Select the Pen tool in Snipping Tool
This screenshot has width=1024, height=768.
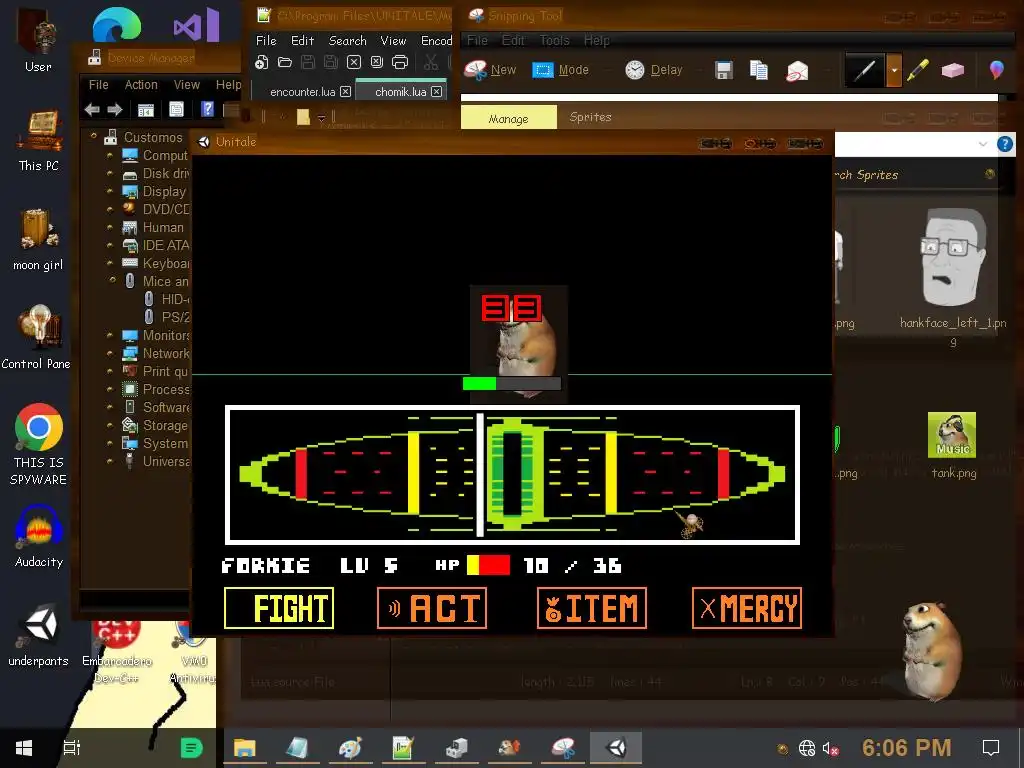pyautogui.click(x=865, y=69)
